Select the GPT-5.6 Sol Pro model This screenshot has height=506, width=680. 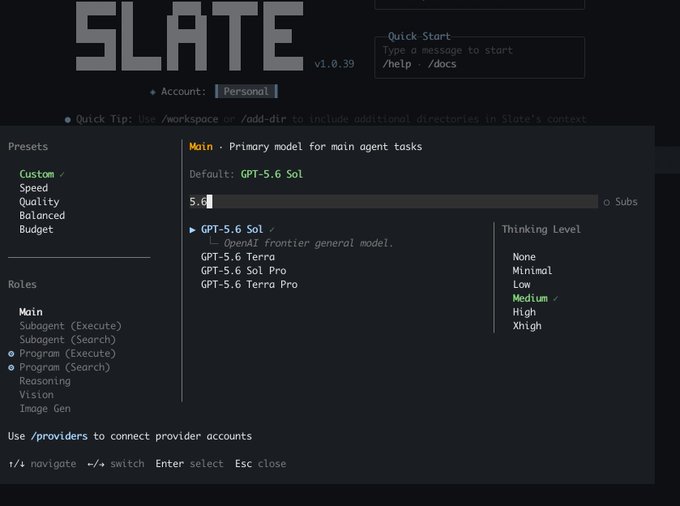[243, 271]
